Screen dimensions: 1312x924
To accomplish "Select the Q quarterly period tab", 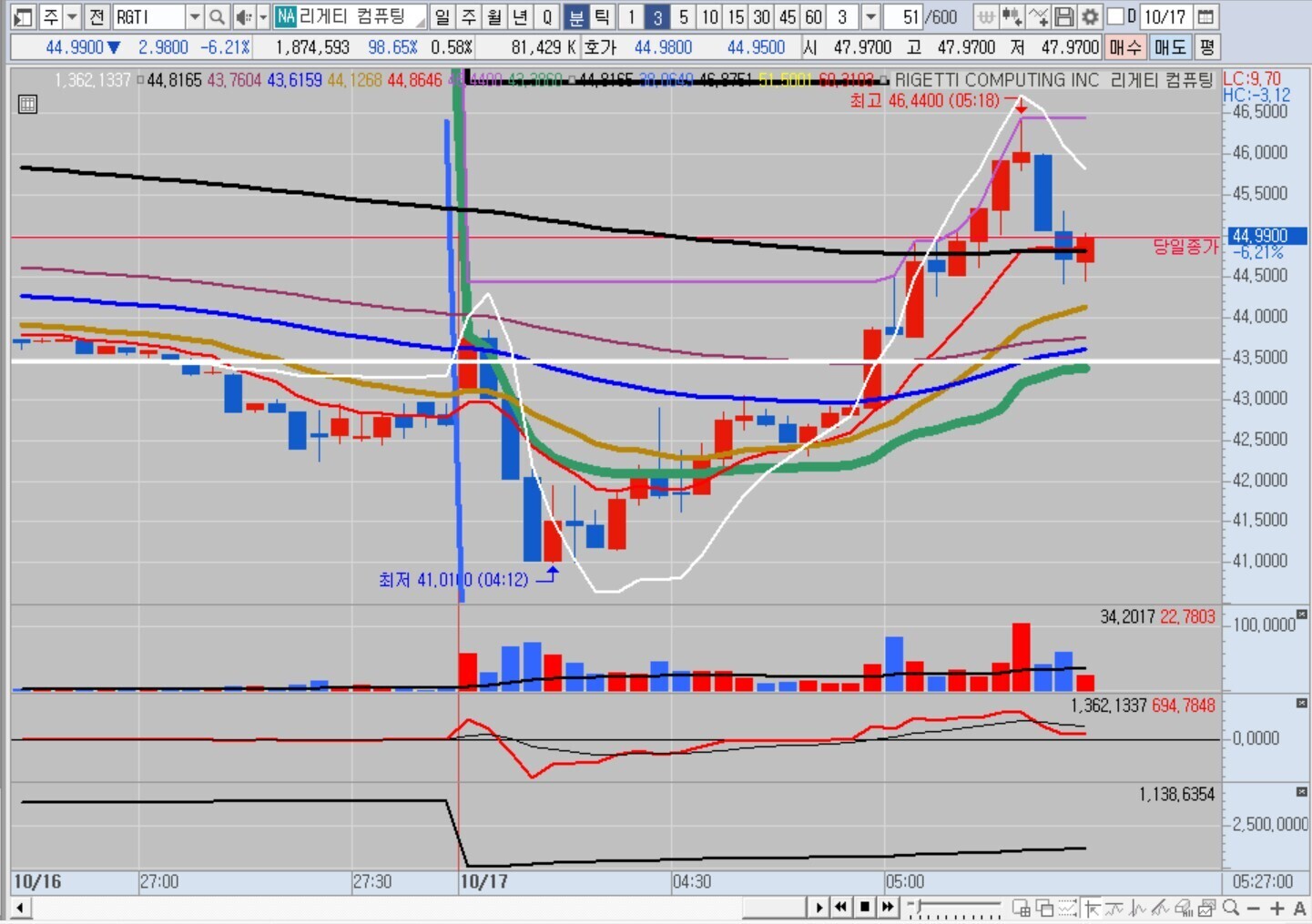I will [x=547, y=16].
